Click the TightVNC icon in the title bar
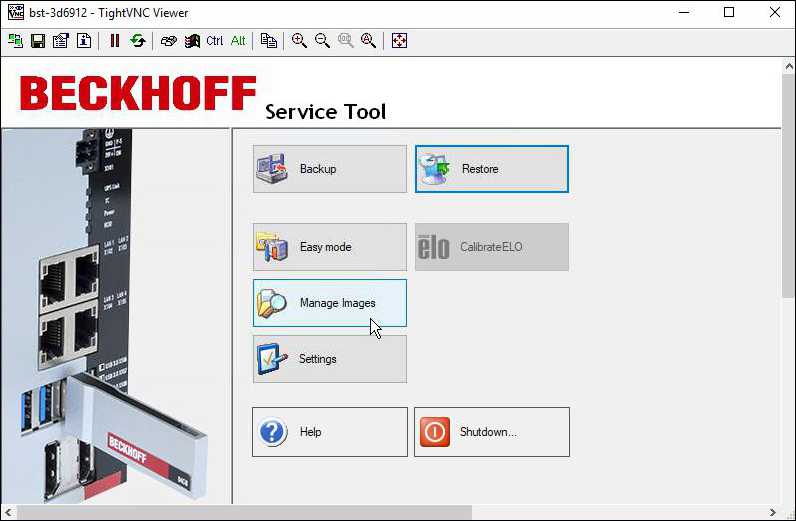 (x=16, y=12)
